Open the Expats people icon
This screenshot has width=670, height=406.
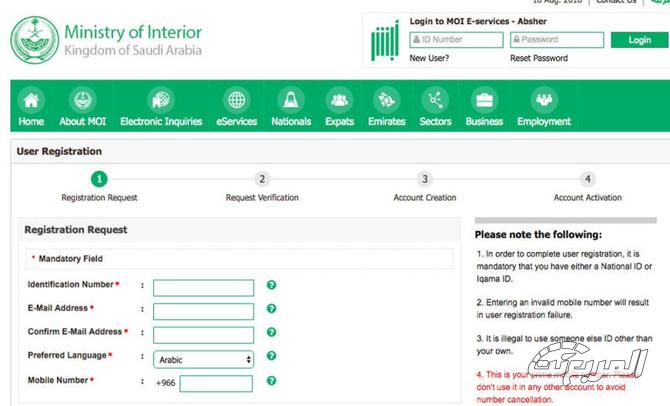click(339, 100)
